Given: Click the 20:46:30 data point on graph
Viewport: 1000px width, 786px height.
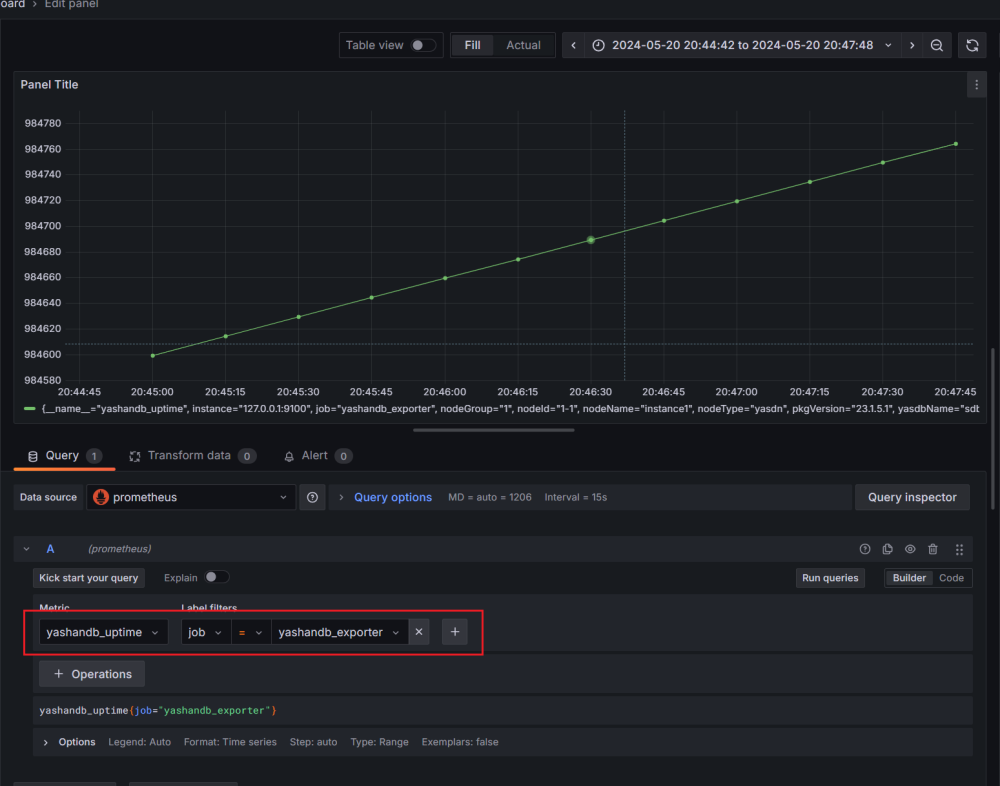Looking at the screenshot, I should coord(591,240).
